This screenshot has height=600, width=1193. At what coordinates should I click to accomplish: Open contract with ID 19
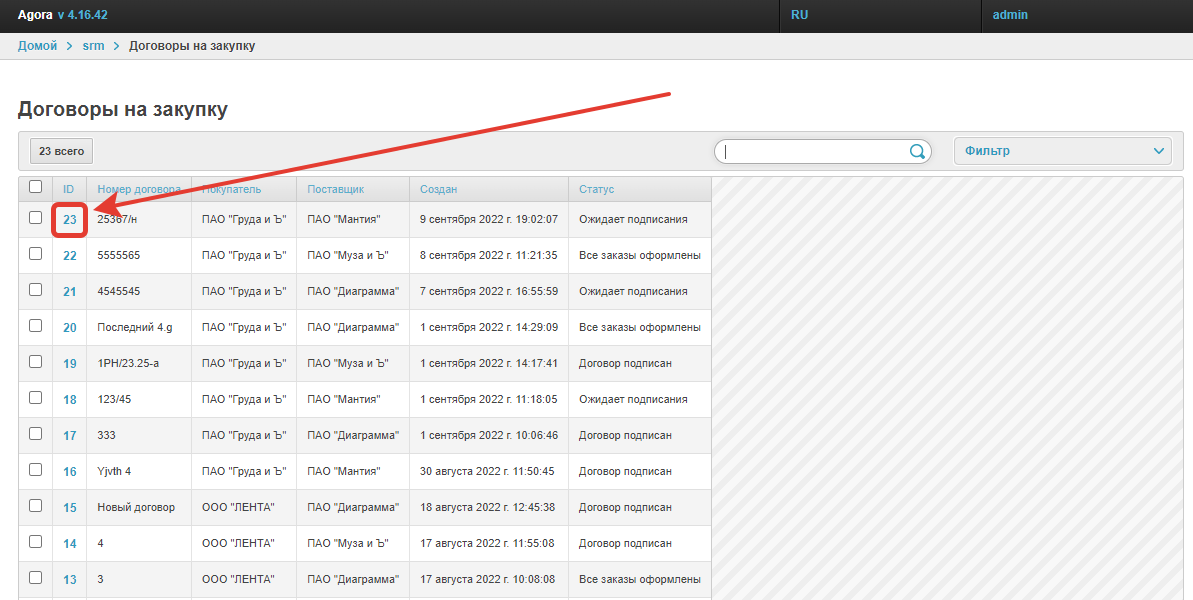point(70,364)
